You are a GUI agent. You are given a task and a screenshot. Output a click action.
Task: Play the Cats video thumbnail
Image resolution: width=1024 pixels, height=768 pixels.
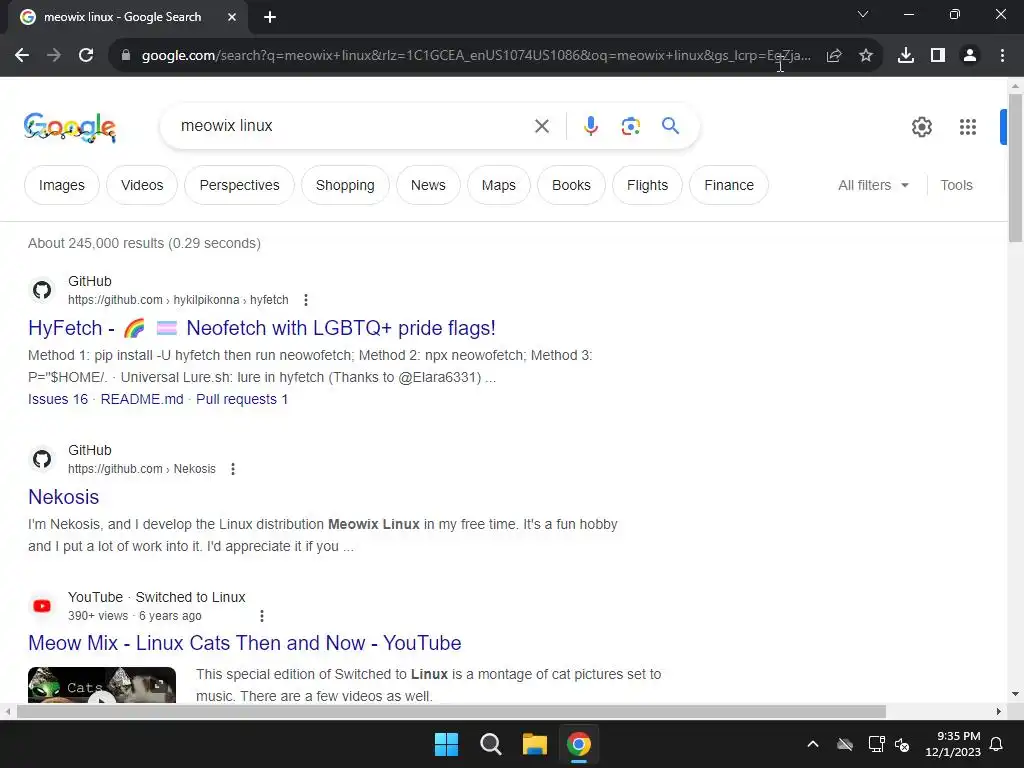click(x=102, y=685)
